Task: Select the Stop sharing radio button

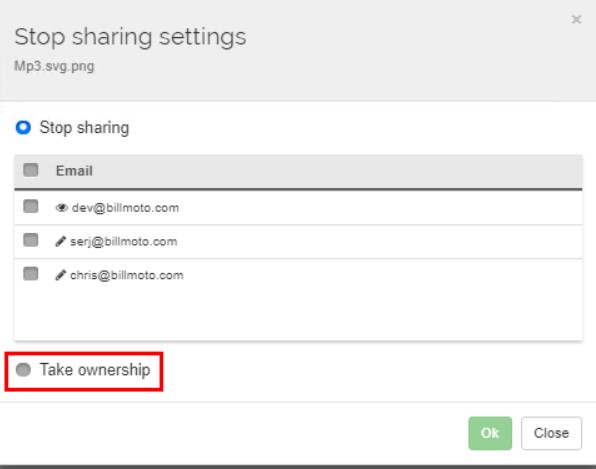Action: tap(23, 127)
